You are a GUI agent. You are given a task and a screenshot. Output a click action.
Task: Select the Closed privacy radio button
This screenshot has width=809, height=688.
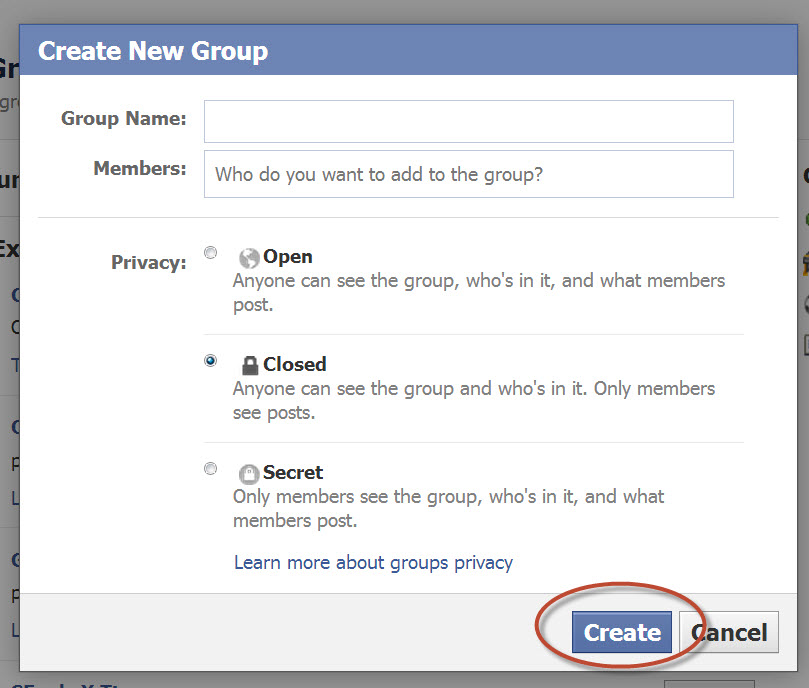click(210, 360)
